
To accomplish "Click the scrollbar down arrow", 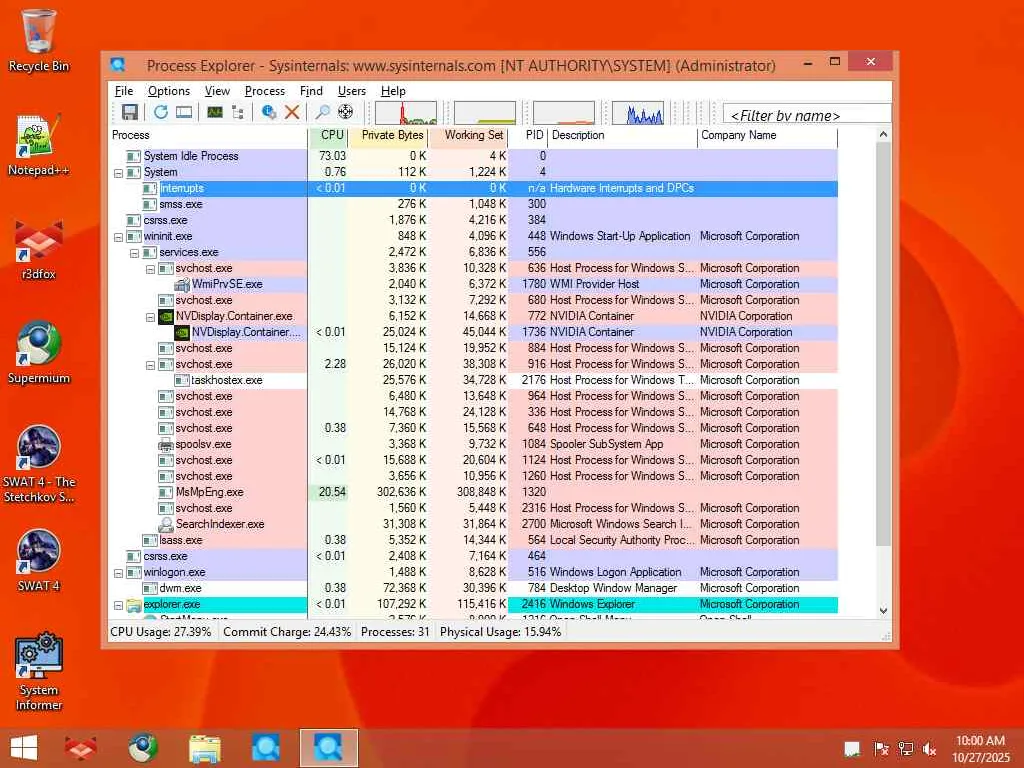I will (x=883, y=611).
